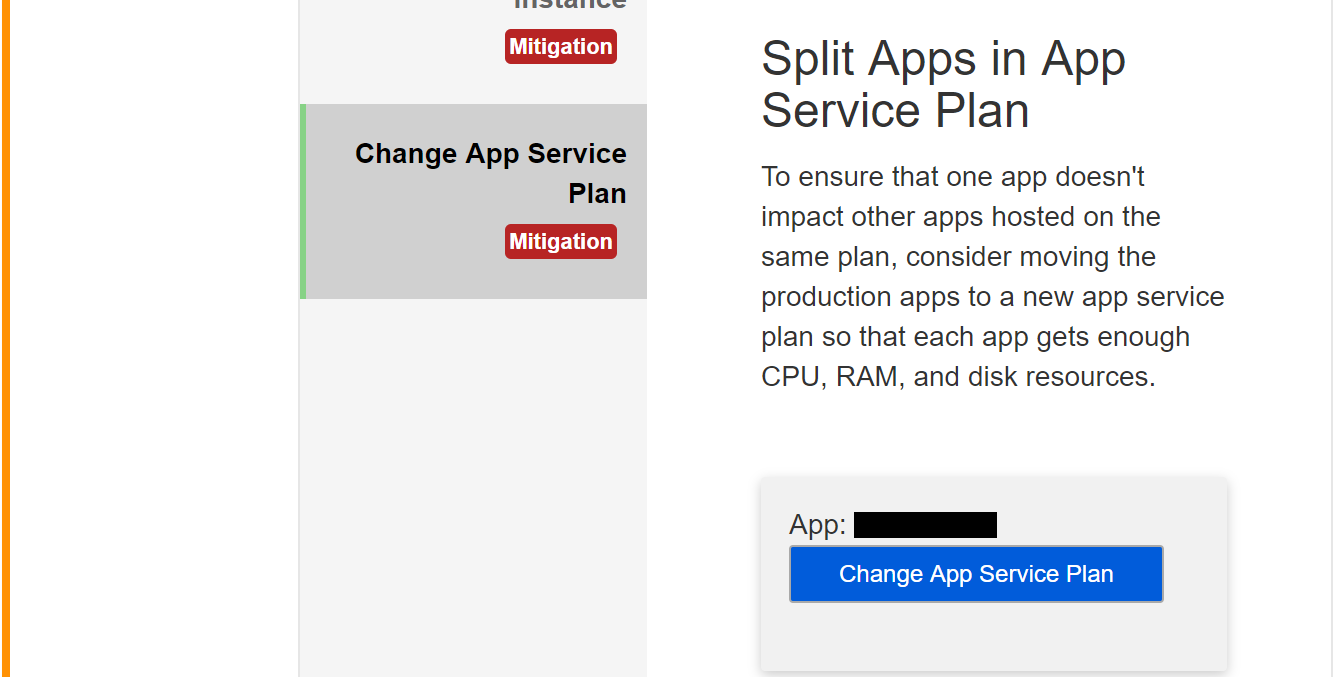Click the blue Change App Service Plan button

pyautogui.click(x=976, y=574)
